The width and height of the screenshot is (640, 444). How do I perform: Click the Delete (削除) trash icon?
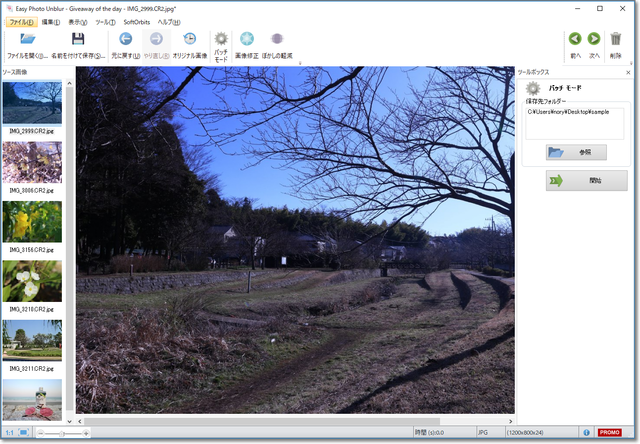click(x=616, y=40)
